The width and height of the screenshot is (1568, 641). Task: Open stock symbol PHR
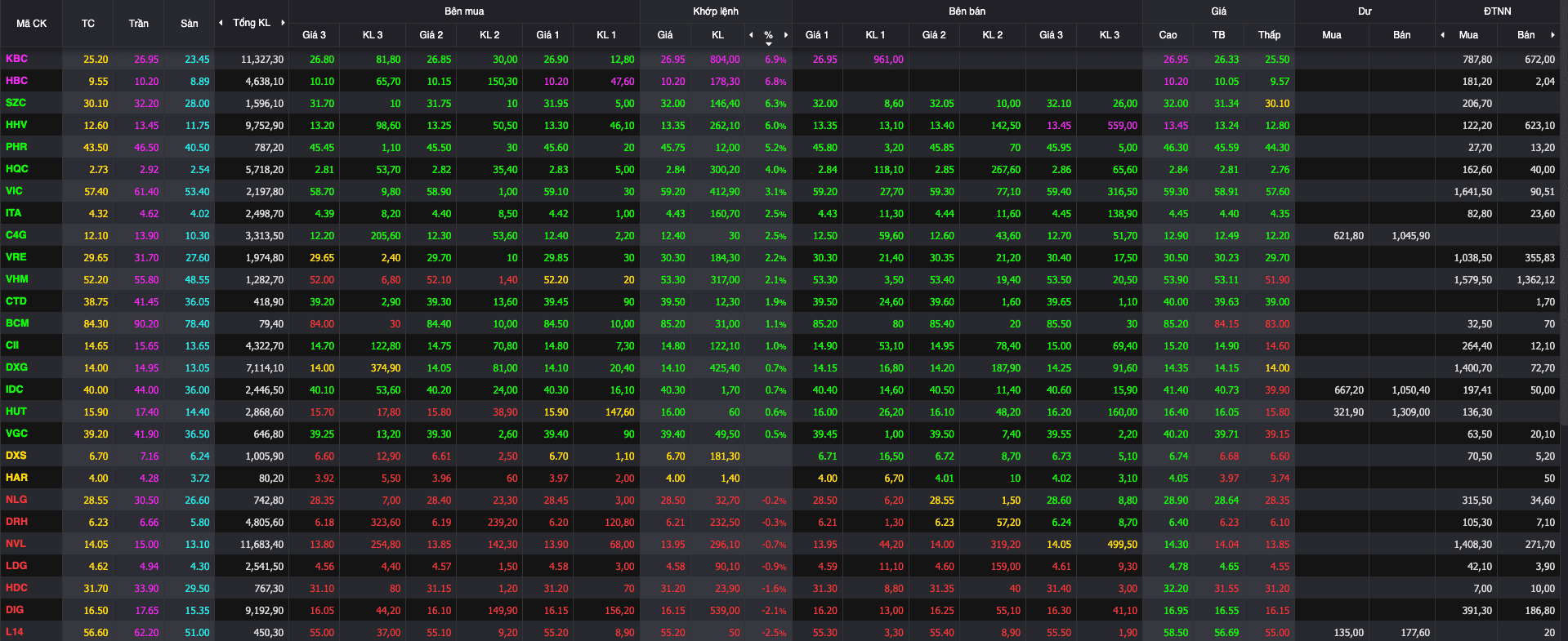coord(16,147)
